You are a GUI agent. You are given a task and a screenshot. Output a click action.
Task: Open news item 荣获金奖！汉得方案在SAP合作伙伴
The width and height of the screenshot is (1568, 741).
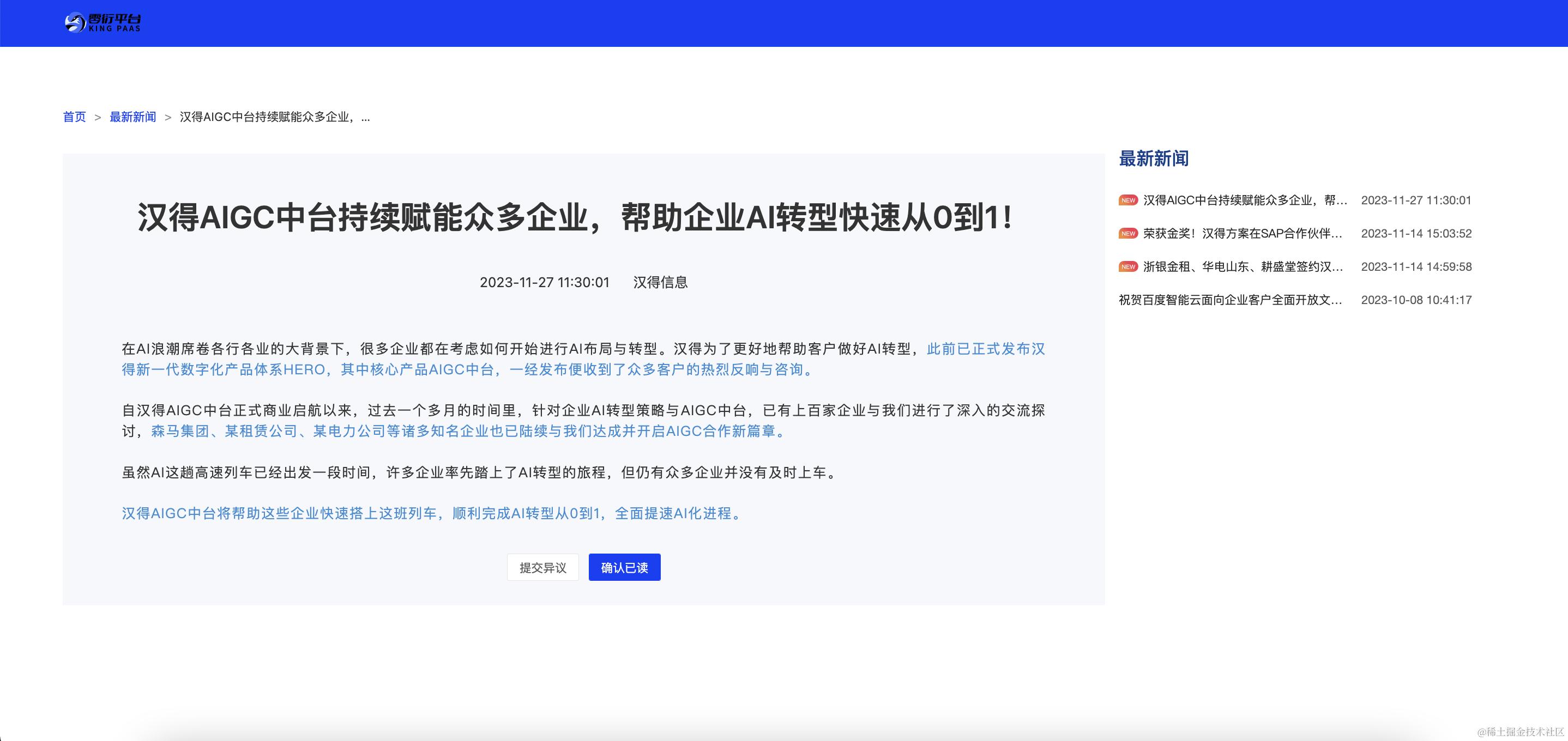pyautogui.click(x=1243, y=234)
